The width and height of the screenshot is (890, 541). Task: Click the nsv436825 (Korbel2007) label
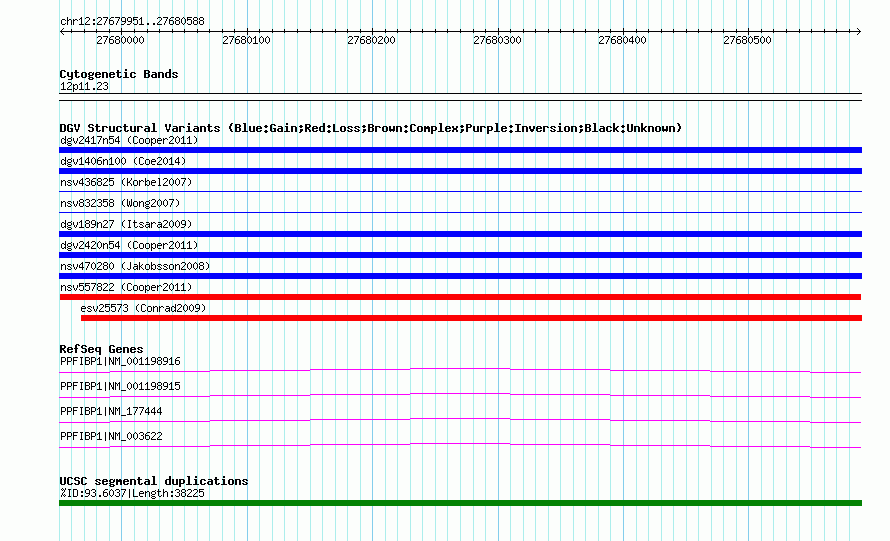126,182
